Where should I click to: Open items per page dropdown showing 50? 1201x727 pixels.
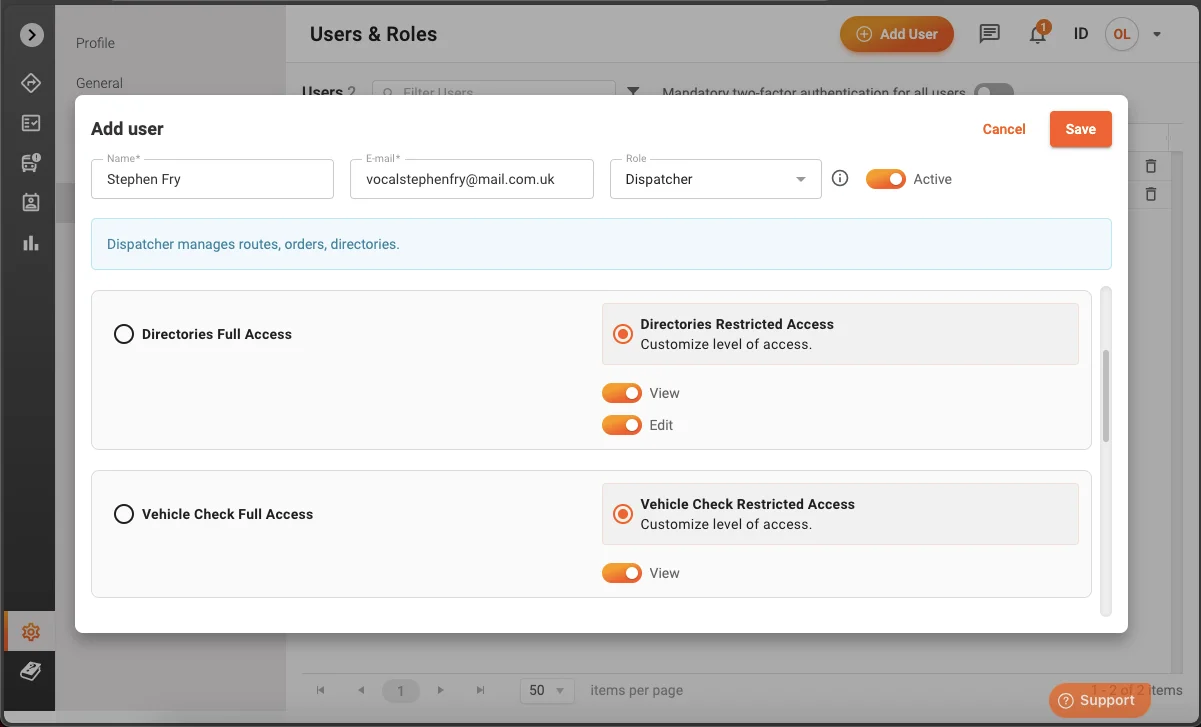point(547,690)
